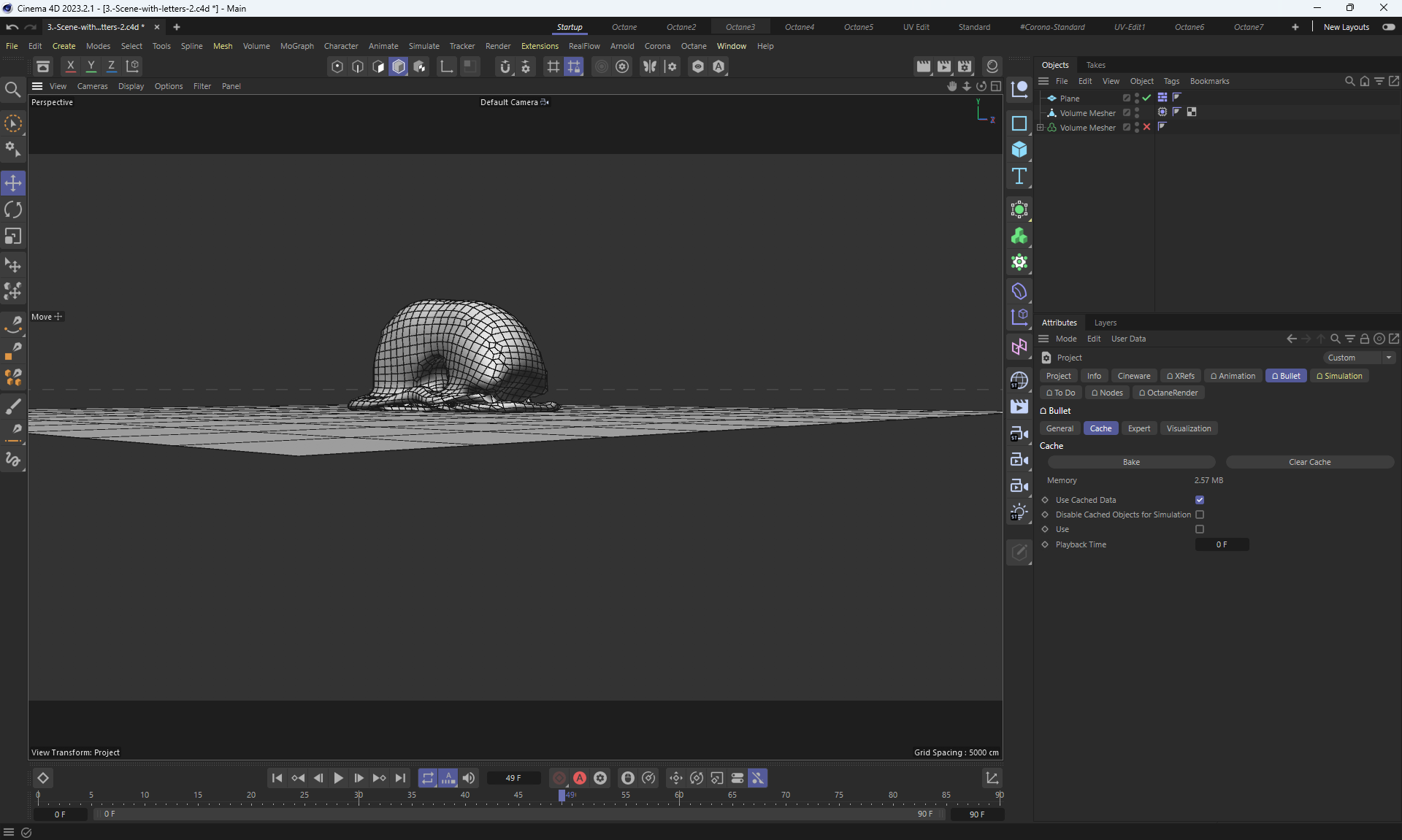Image resolution: width=1402 pixels, height=840 pixels.
Task: Toggle the X-axis lock icon
Action: [x=71, y=66]
